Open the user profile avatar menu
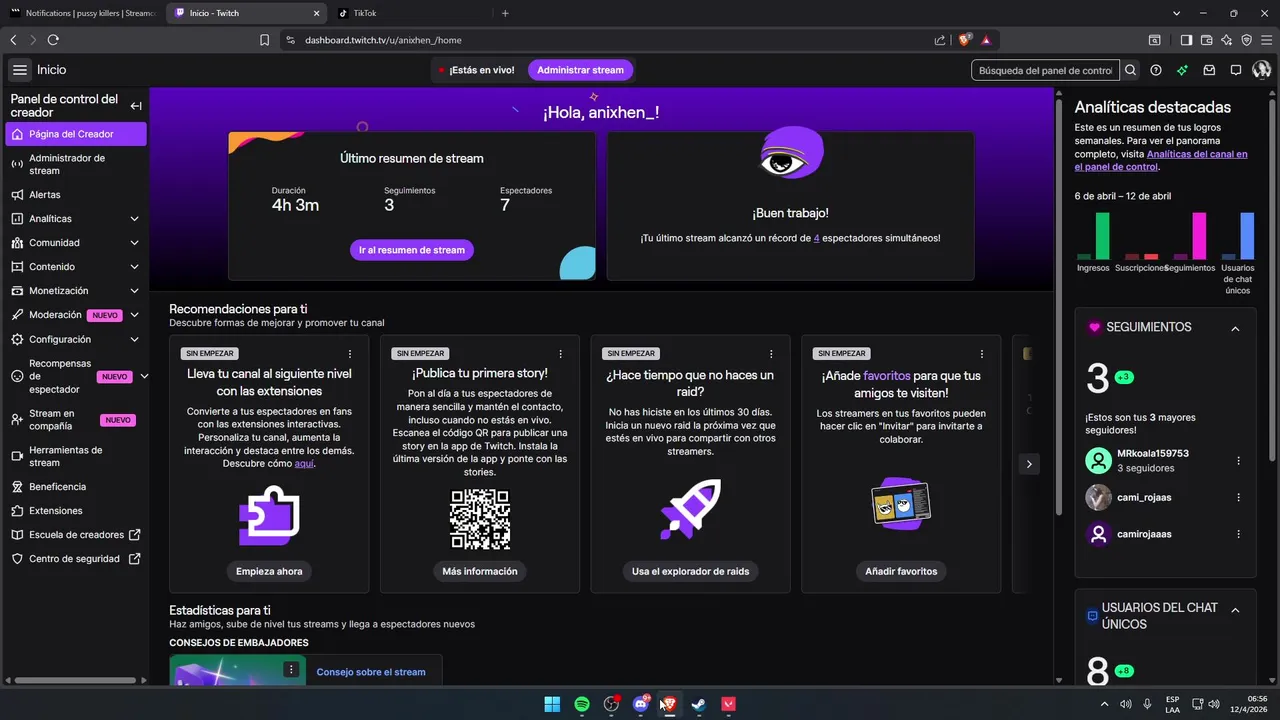This screenshot has height=720, width=1280. coord(1261,70)
